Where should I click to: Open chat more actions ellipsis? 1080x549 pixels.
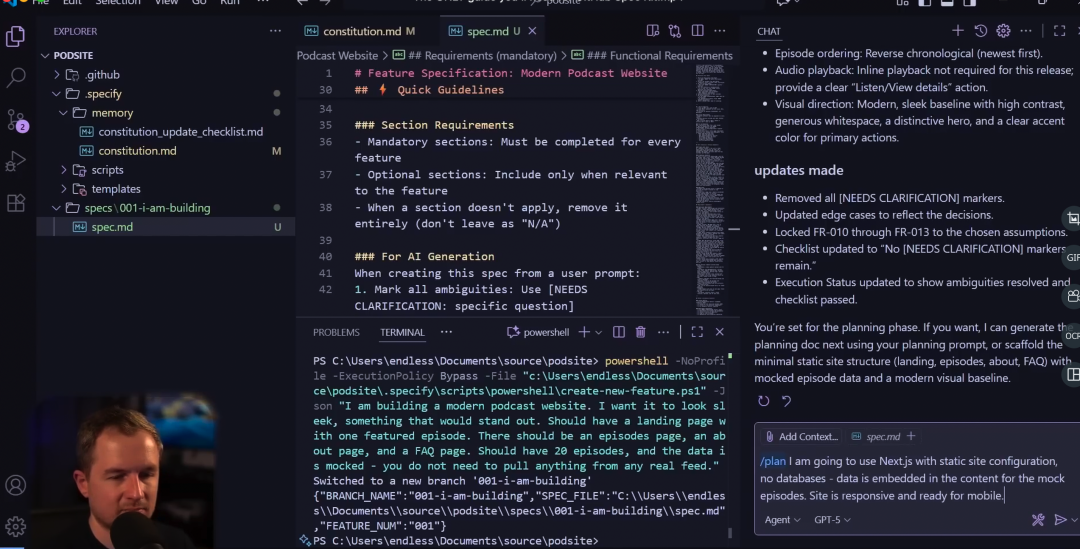tap(1026, 31)
